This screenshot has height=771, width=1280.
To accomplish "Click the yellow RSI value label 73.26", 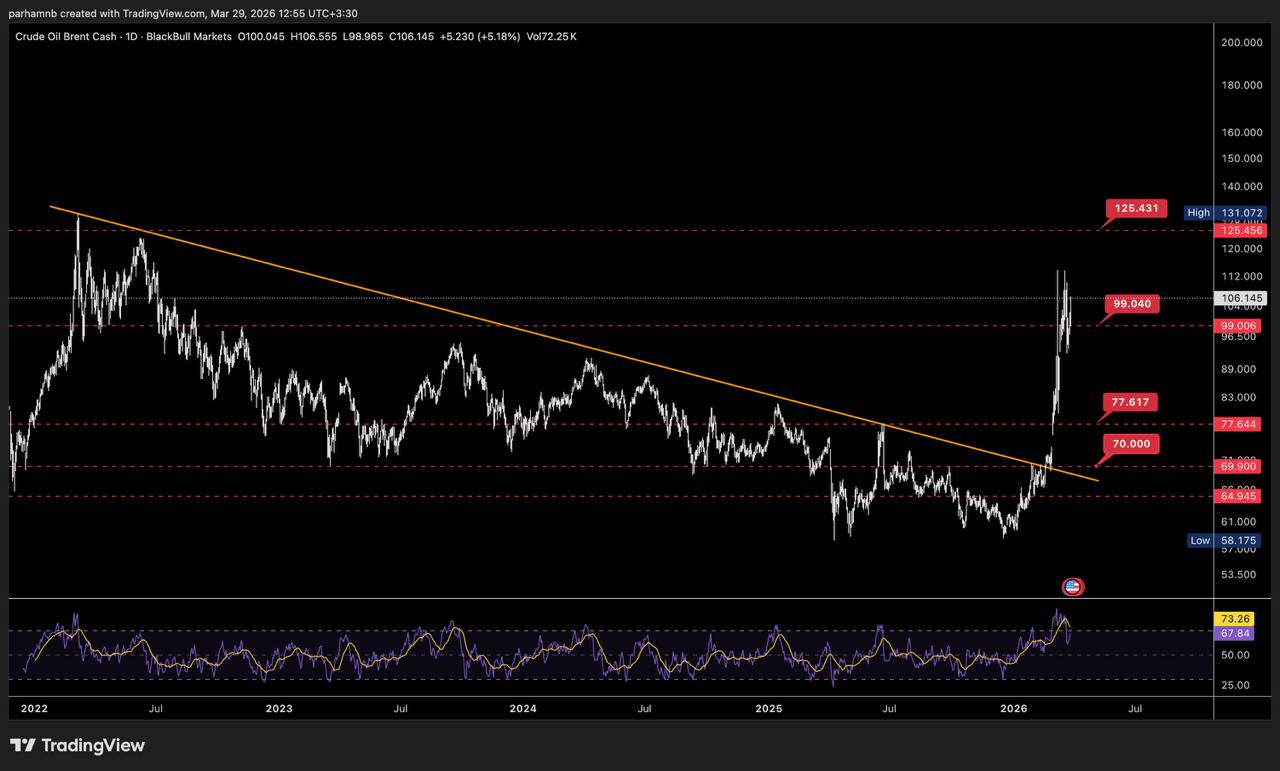I will 1229,619.
